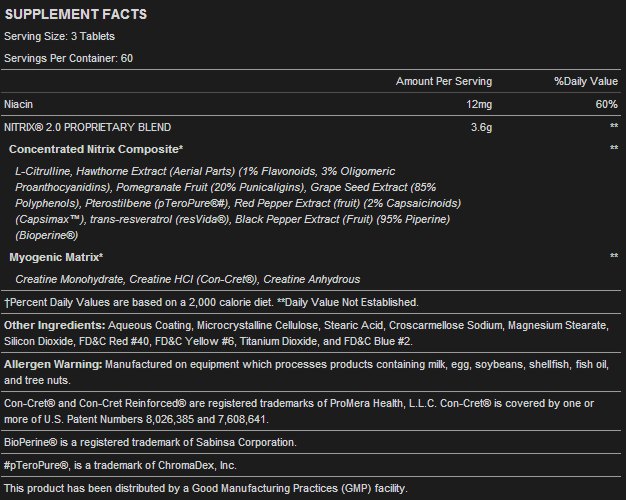Click the 60% daily value figure
This screenshot has height=500, width=626.
point(606,104)
